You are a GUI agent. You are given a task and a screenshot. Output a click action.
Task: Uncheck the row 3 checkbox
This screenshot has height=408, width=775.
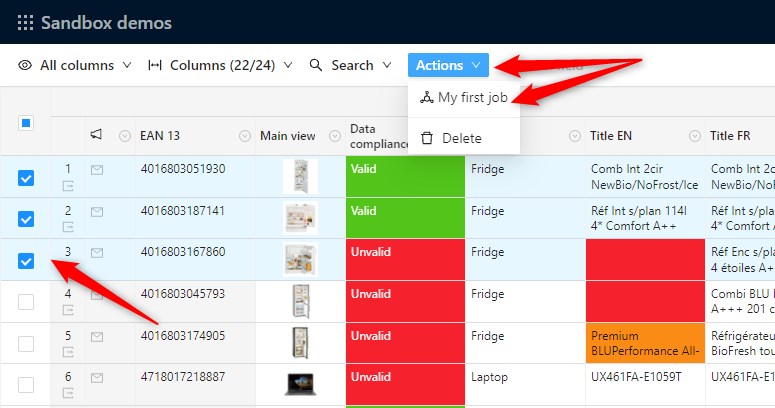coord(26,261)
